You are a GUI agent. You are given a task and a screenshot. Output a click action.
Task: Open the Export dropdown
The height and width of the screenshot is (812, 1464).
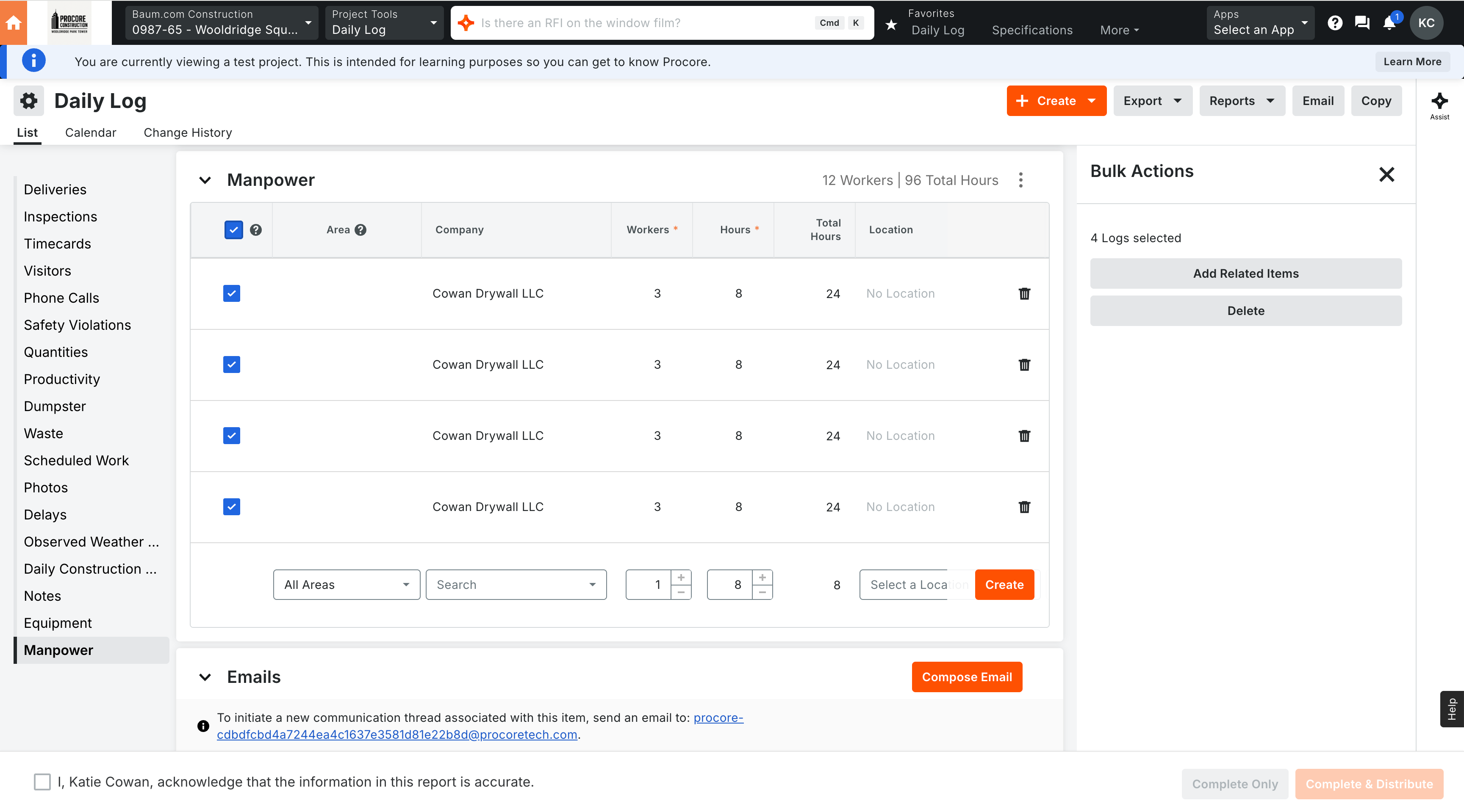pyautogui.click(x=1152, y=101)
